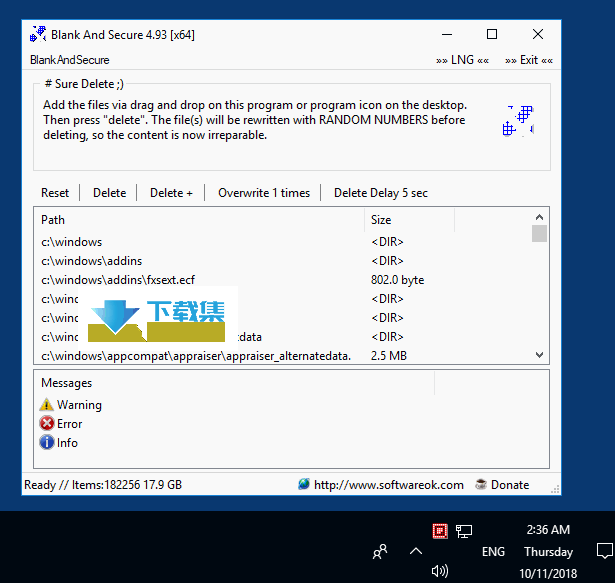Image resolution: width=615 pixels, height=583 pixels.
Task: Click the coffee cup Donate icon
Action: [481, 485]
